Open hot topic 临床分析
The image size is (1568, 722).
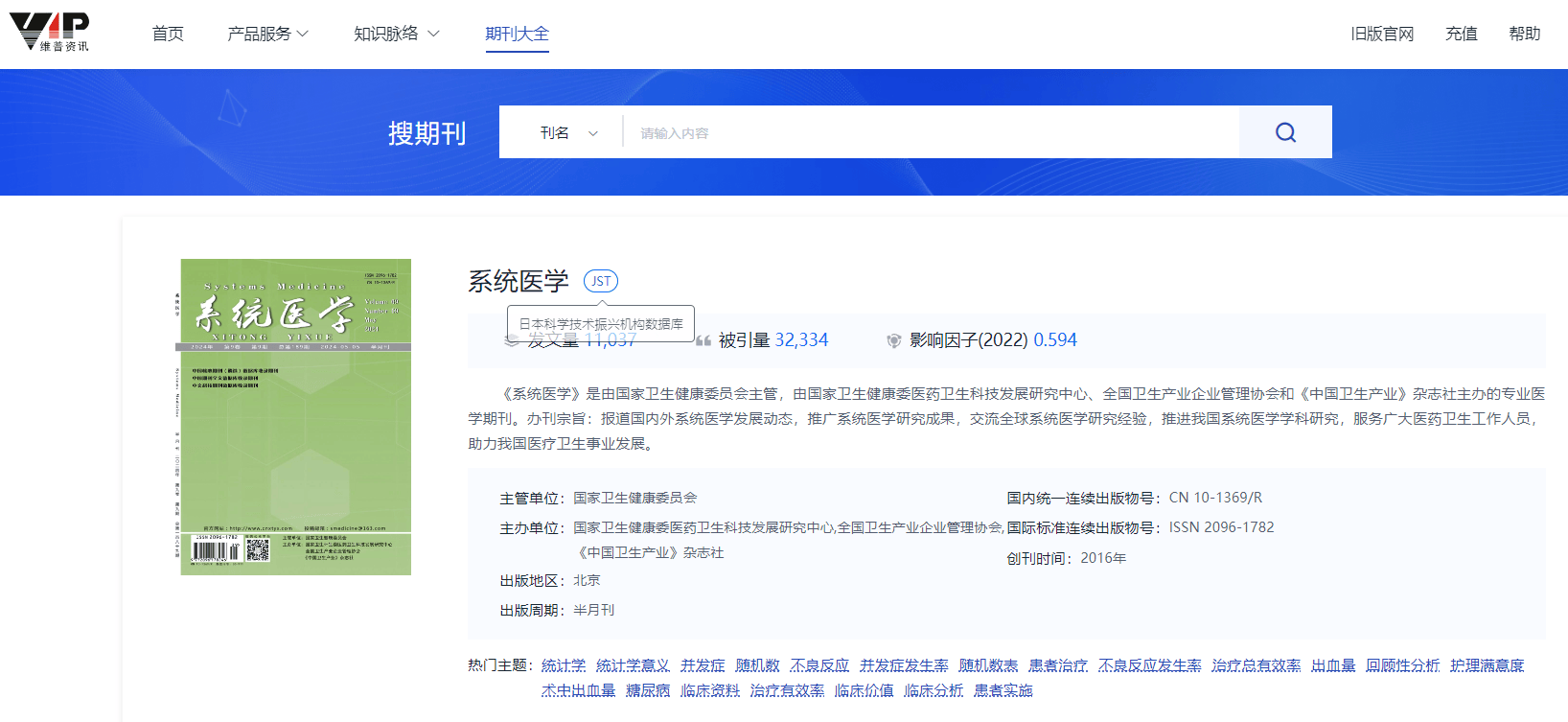pyautogui.click(x=934, y=690)
